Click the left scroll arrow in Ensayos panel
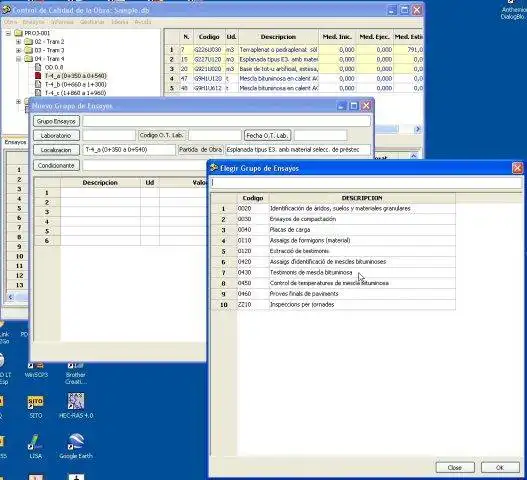 tap(10, 296)
